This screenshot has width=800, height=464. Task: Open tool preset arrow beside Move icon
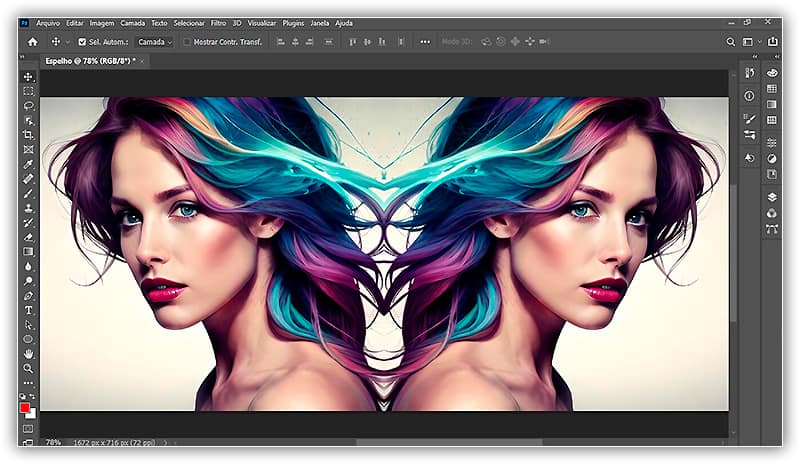point(67,42)
